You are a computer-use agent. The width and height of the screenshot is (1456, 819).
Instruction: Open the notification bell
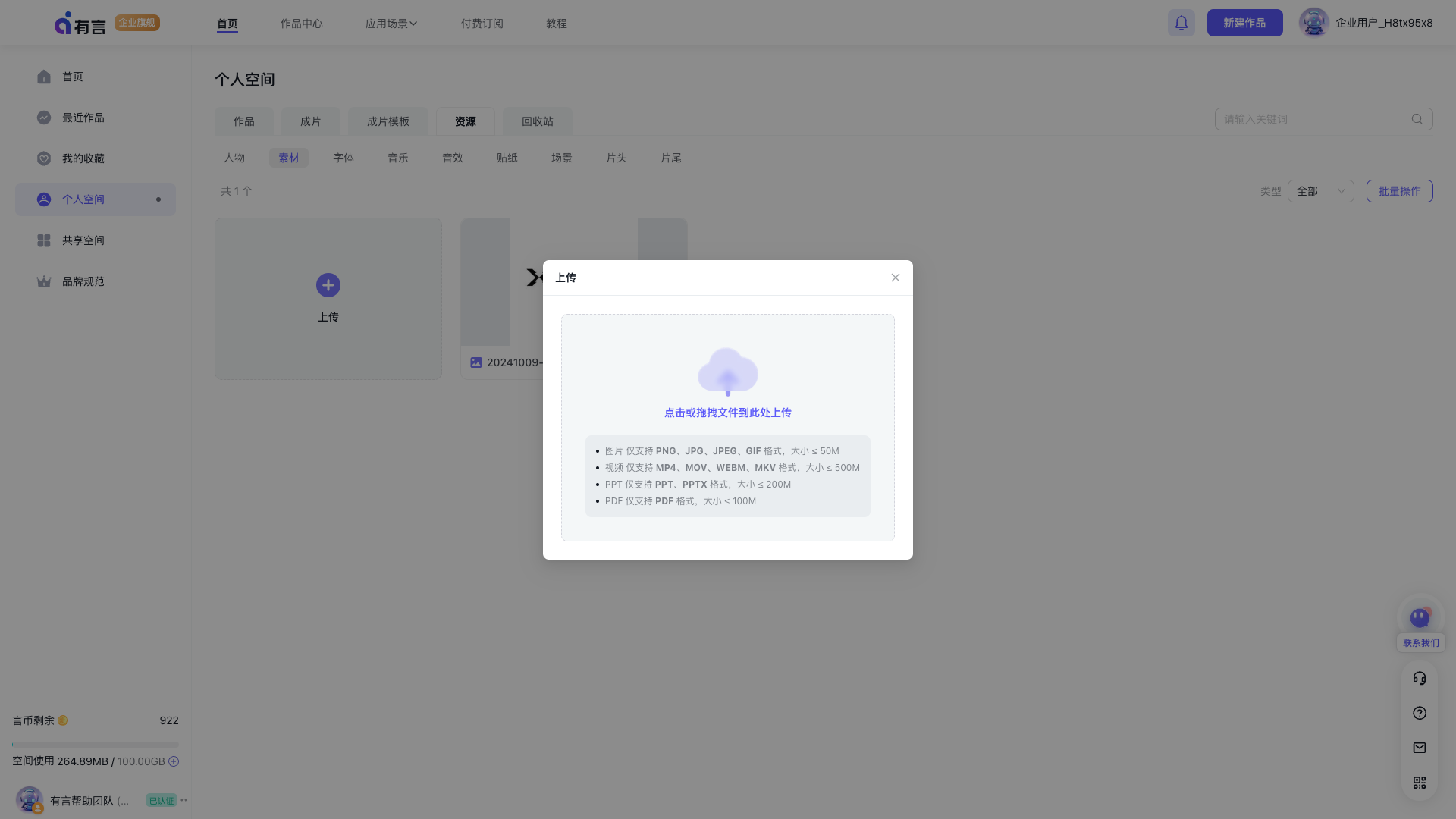pyautogui.click(x=1181, y=23)
